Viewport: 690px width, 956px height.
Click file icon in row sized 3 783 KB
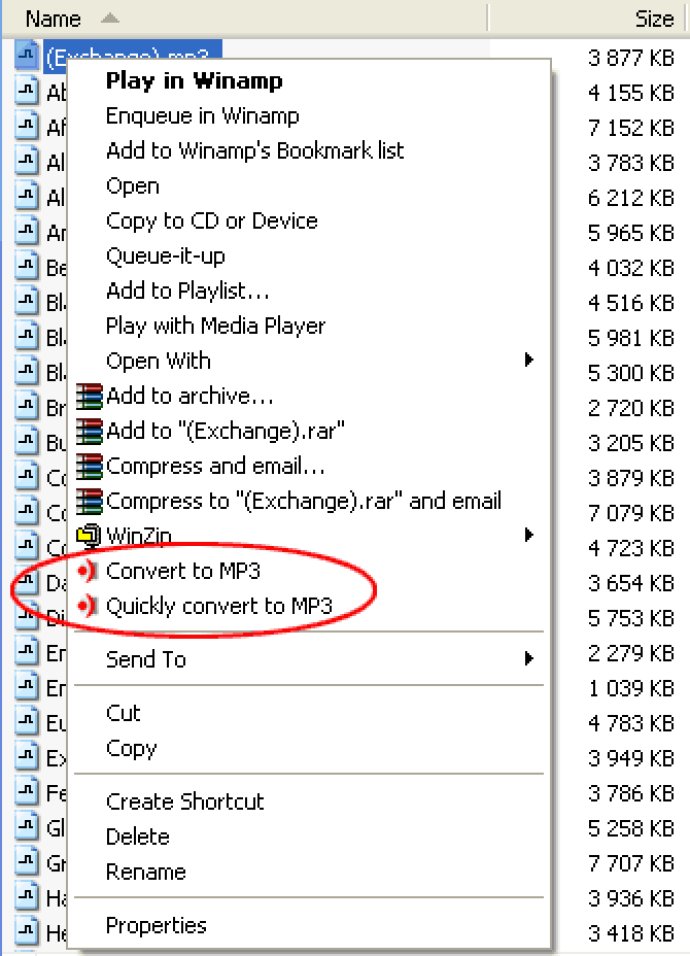coord(26,162)
